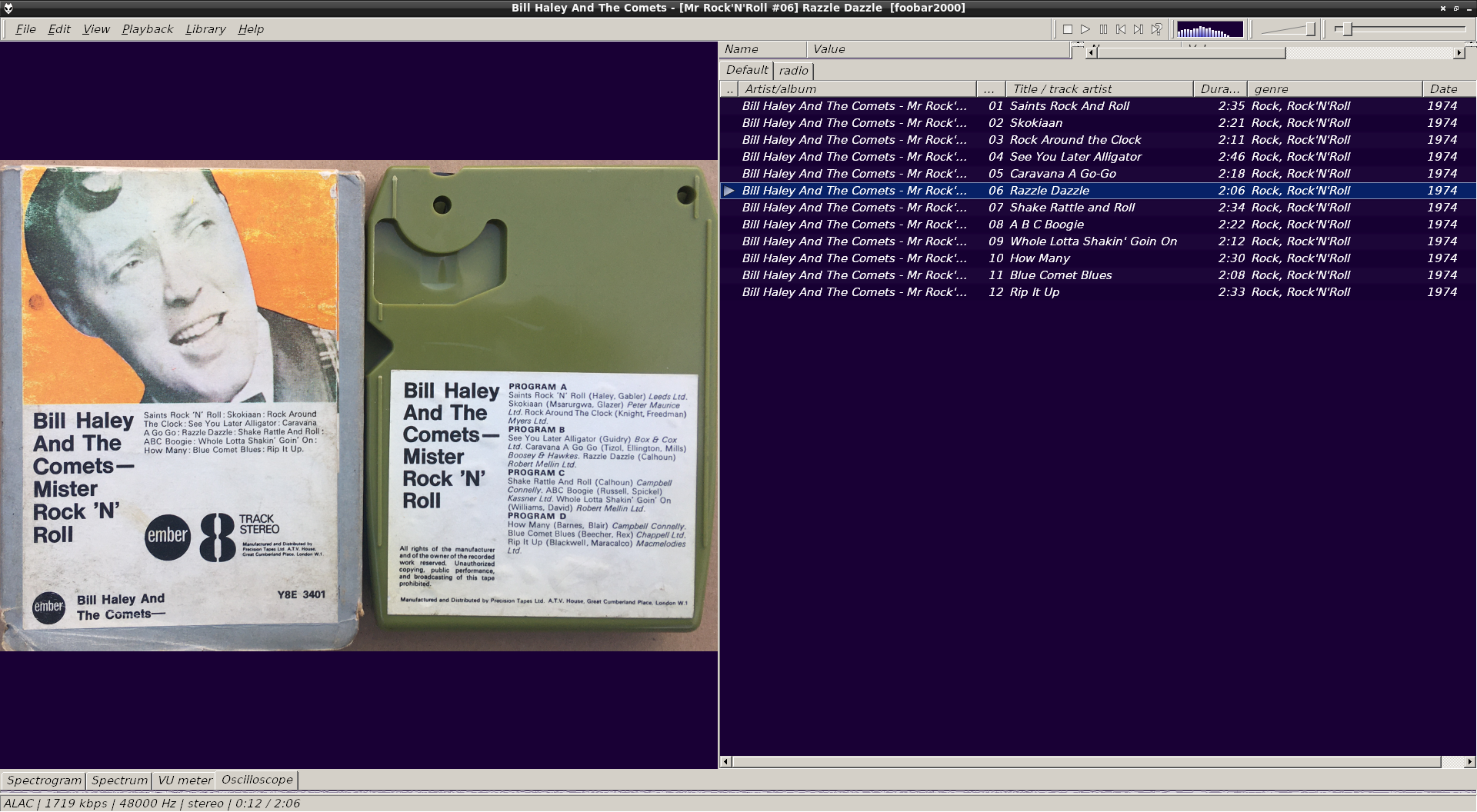This screenshot has width=1477, height=812.
Task: Open the Playback menu
Action: (x=147, y=29)
